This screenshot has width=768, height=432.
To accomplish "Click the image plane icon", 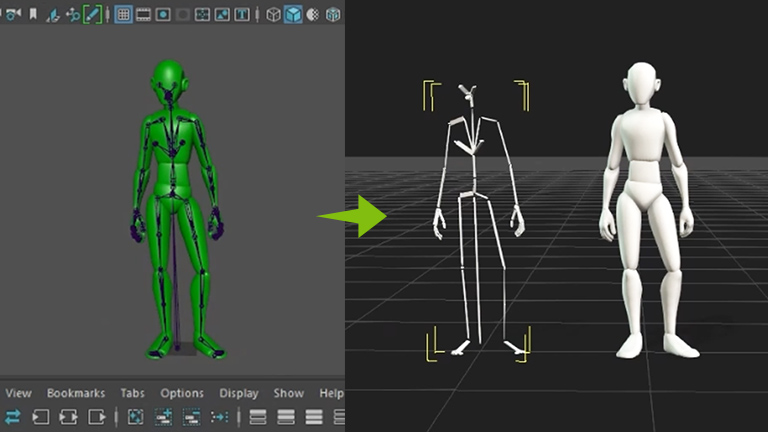I will [54, 14].
